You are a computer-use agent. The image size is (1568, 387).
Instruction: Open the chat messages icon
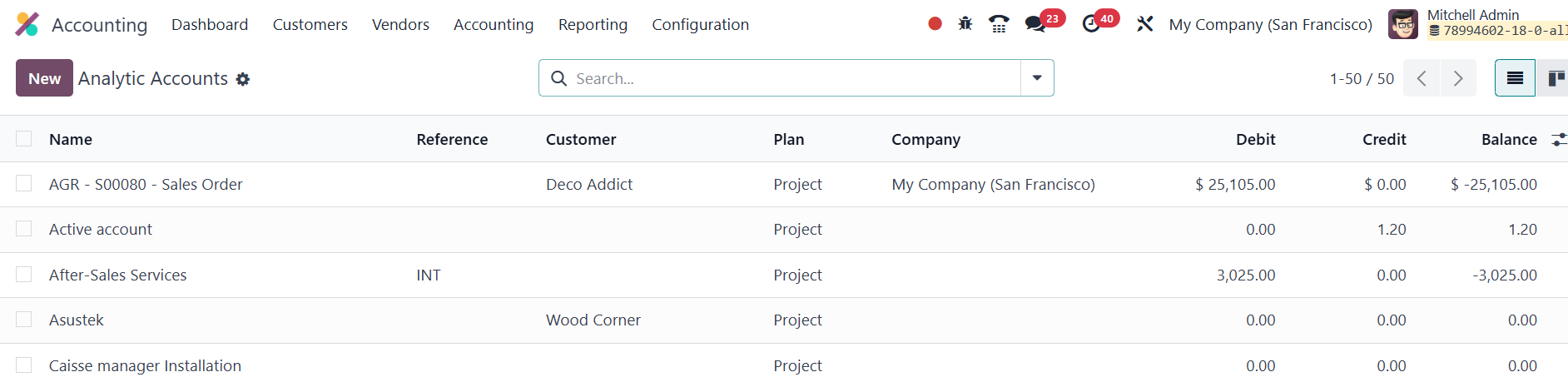coord(1035,24)
